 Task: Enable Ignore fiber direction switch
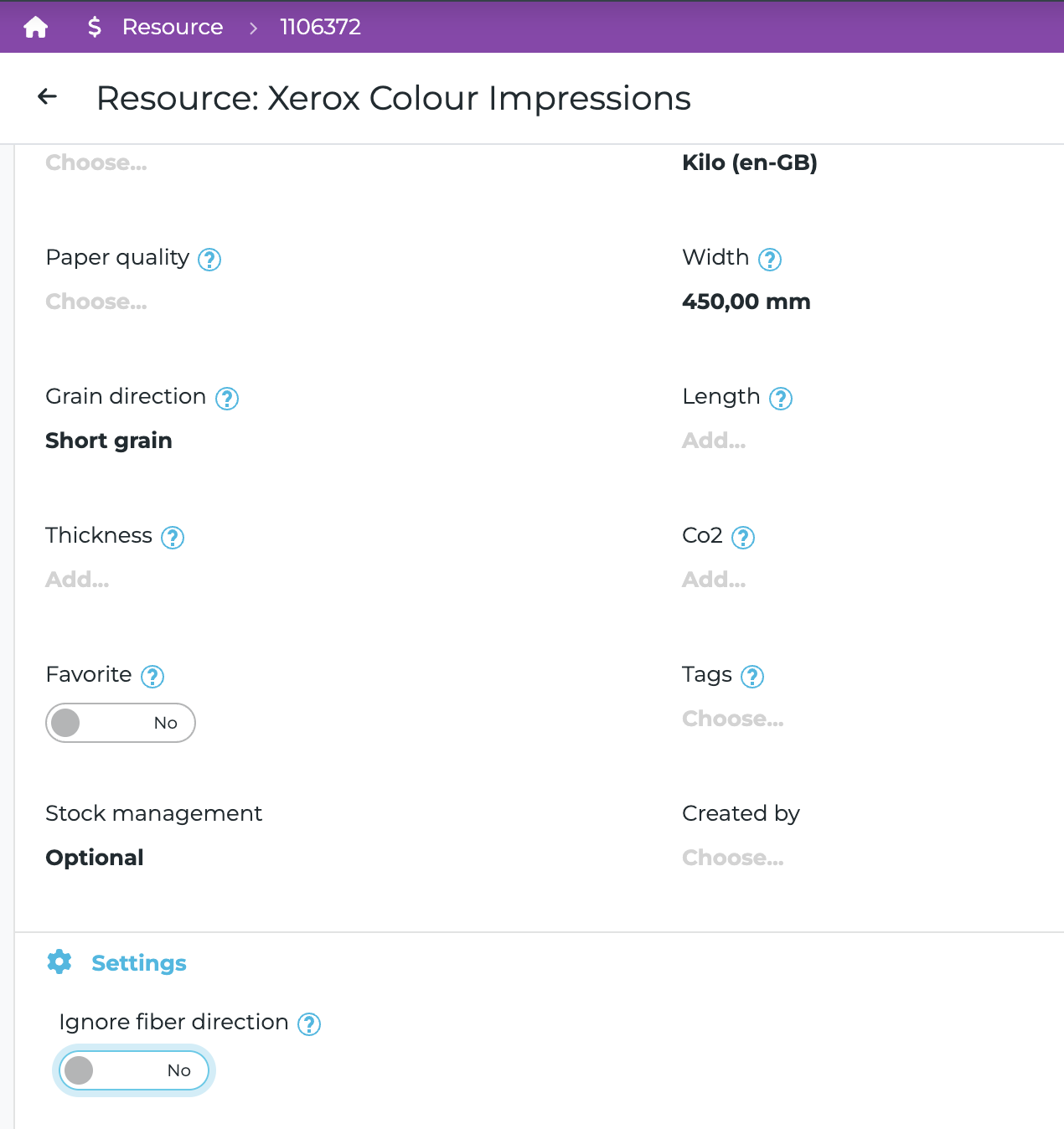(134, 1070)
